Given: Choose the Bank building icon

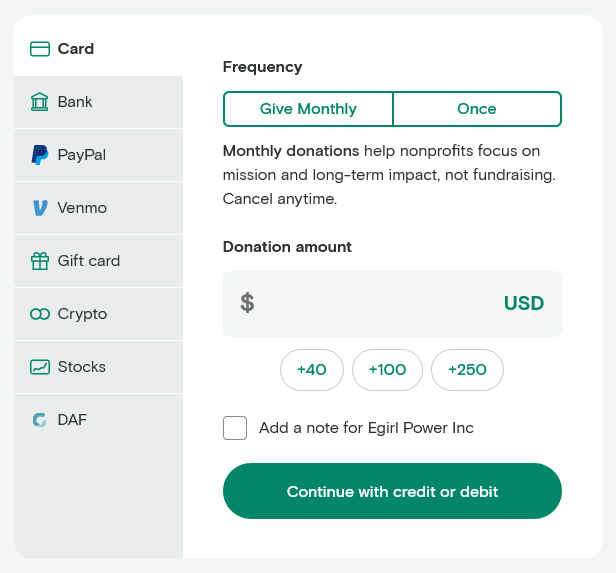Looking at the screenshot, I should coord(40,102).
